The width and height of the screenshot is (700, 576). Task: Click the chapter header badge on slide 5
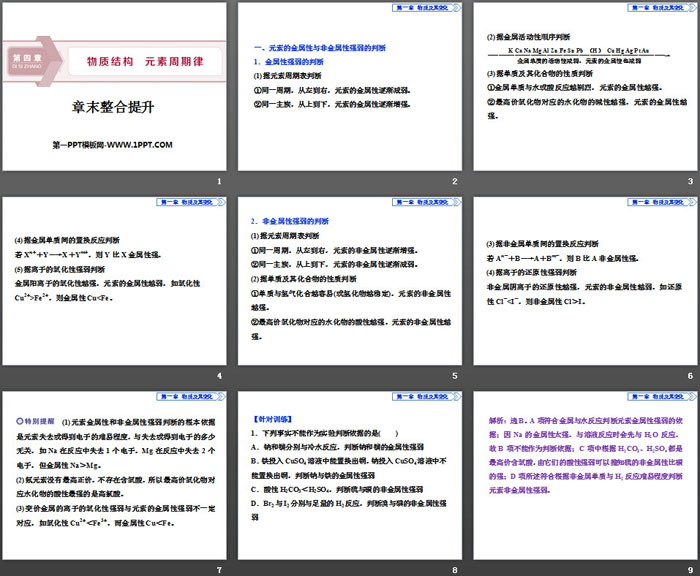426,202
